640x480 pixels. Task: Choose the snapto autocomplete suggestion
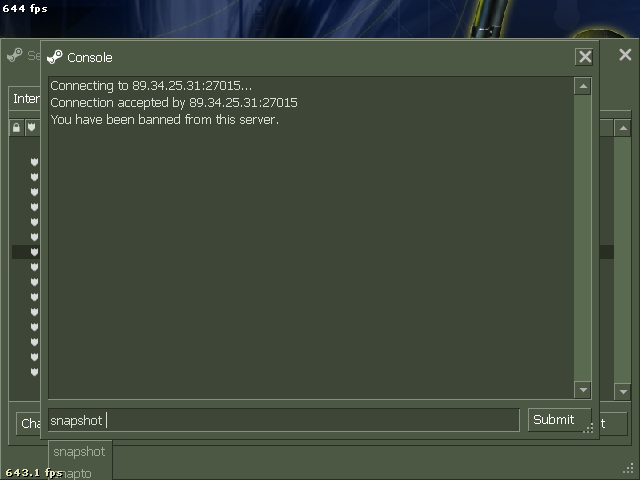79,473
